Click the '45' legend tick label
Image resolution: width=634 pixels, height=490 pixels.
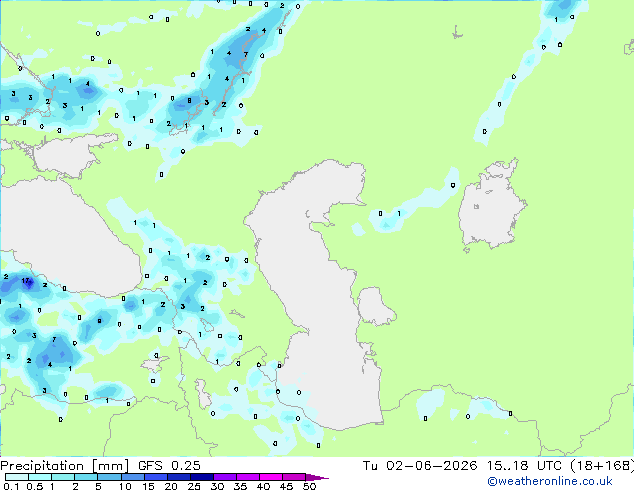click(286, 486)
